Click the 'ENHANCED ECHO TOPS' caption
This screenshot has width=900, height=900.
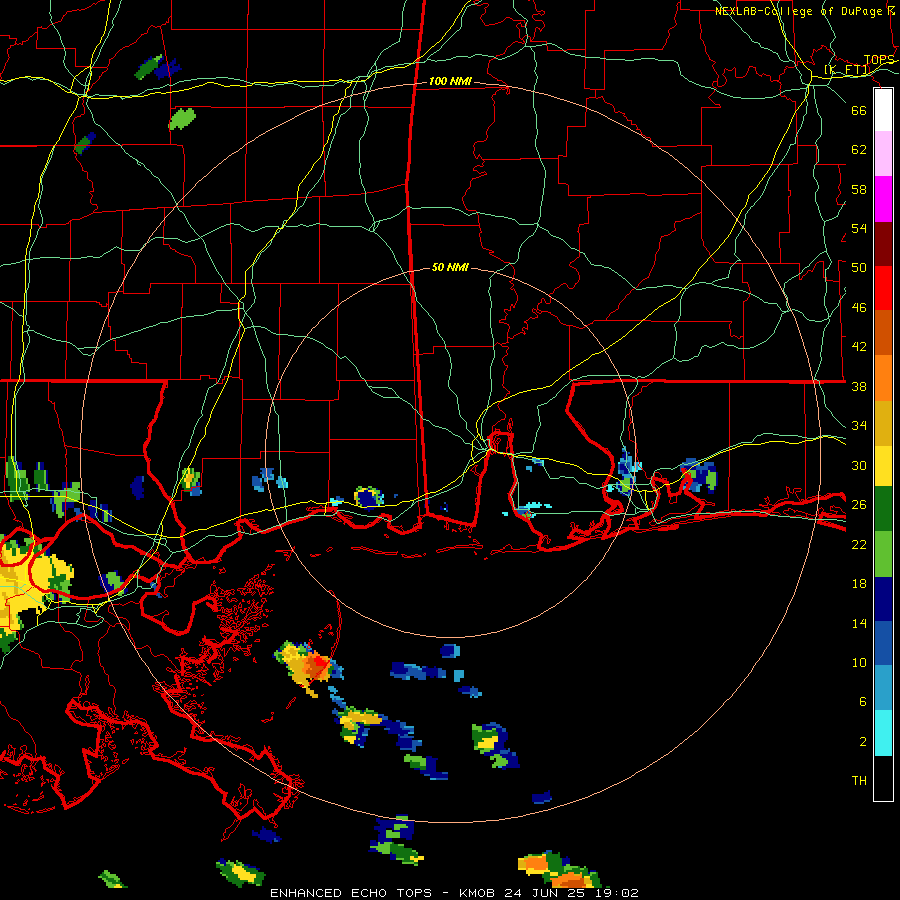pyautogui.click(x=351, y=893)
